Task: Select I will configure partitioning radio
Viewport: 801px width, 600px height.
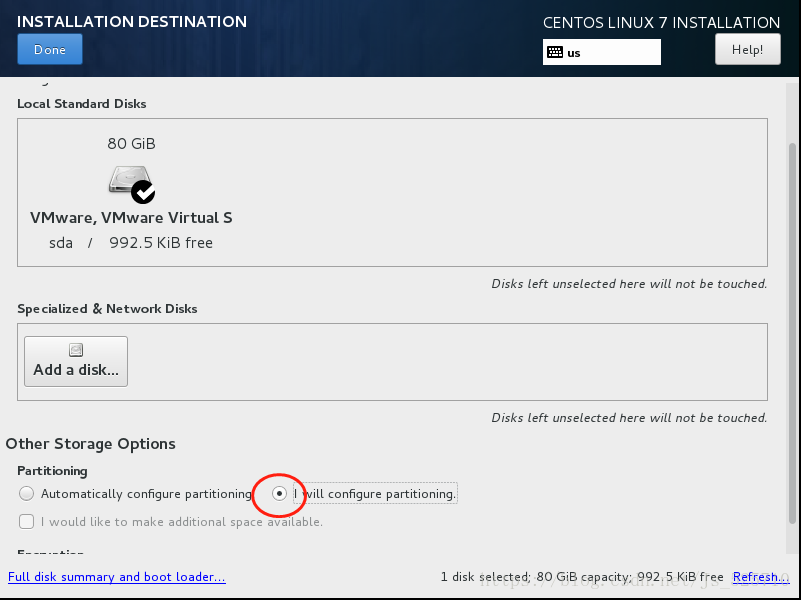Action: (x=279, y=493)
